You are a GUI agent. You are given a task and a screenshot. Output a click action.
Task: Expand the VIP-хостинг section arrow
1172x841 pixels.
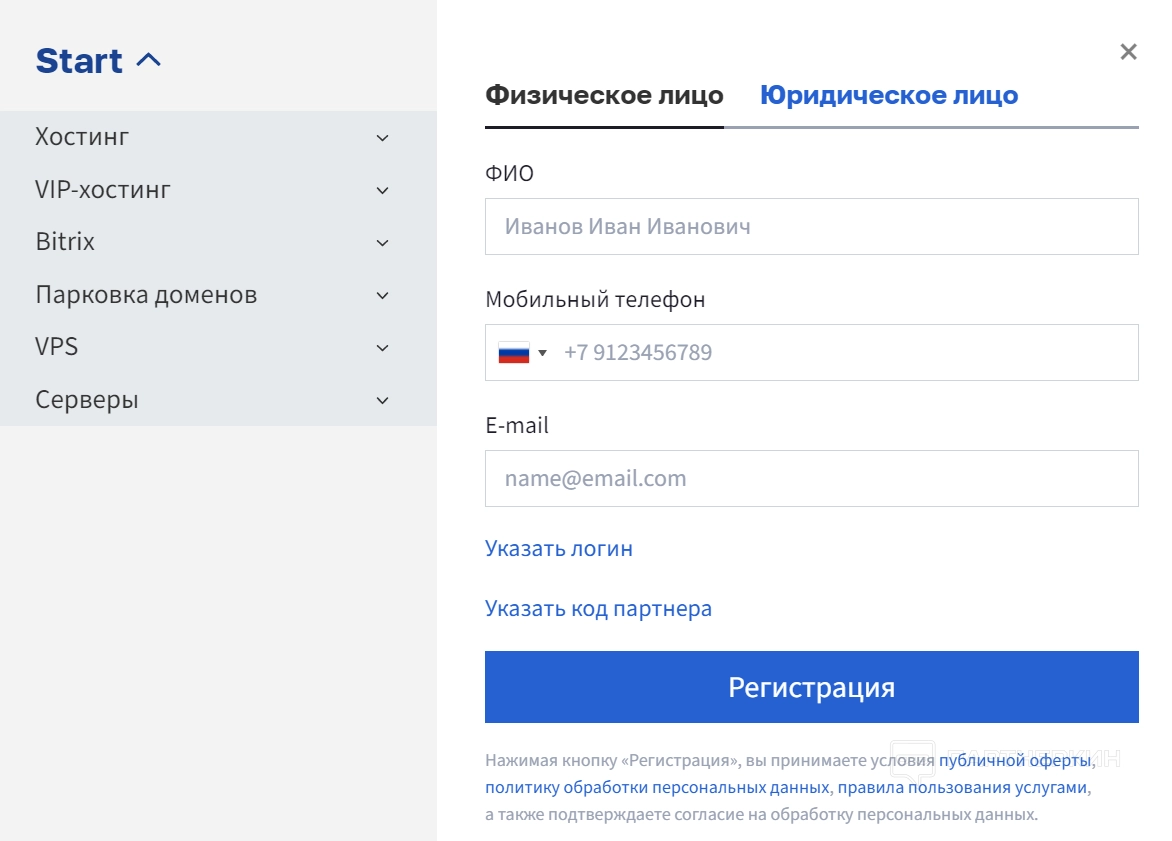382,190
